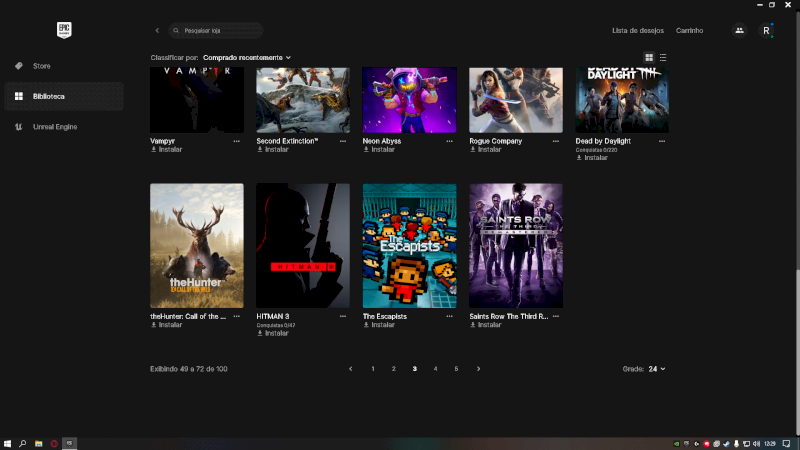
Task: Go to page 5
Action: (x=456, y=369)
